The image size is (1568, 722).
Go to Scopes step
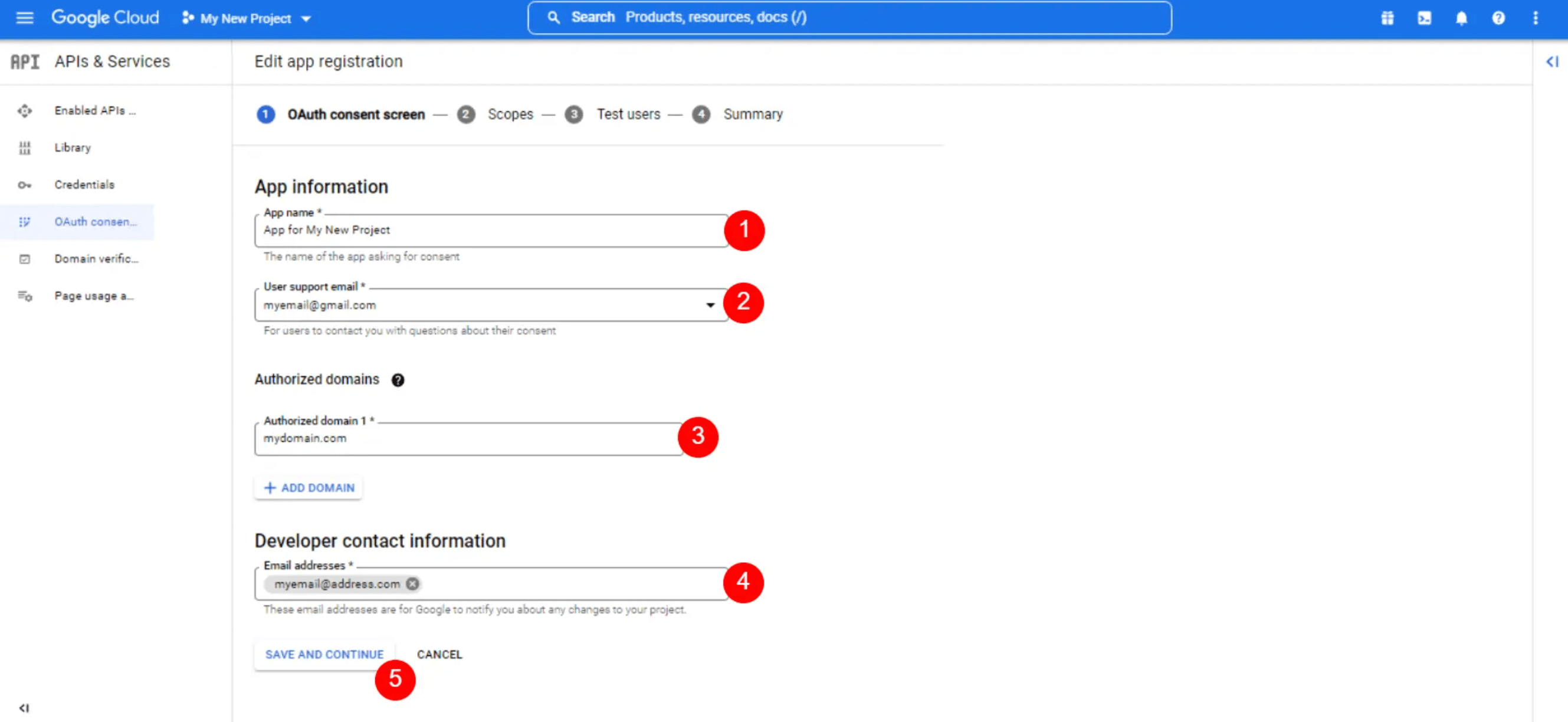495,114
